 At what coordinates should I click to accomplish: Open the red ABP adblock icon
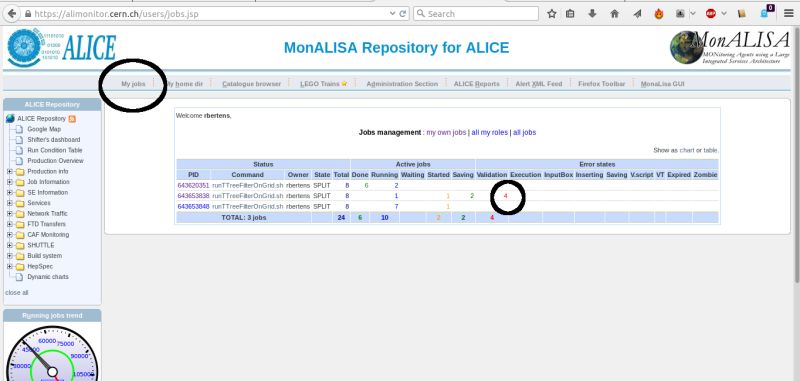tap(711, 14)
